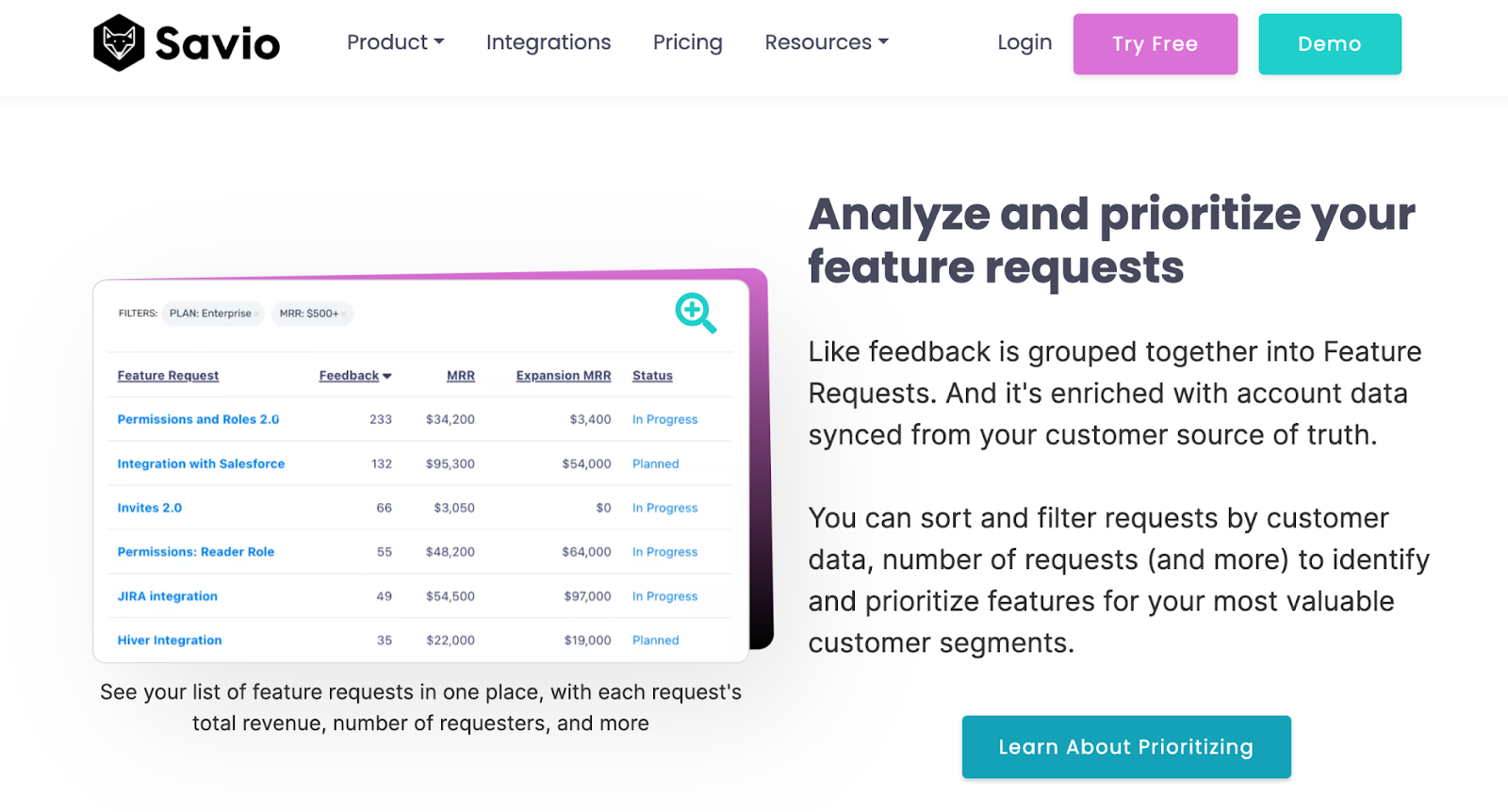Open the Resources dropdown menu

pos(825,42)
